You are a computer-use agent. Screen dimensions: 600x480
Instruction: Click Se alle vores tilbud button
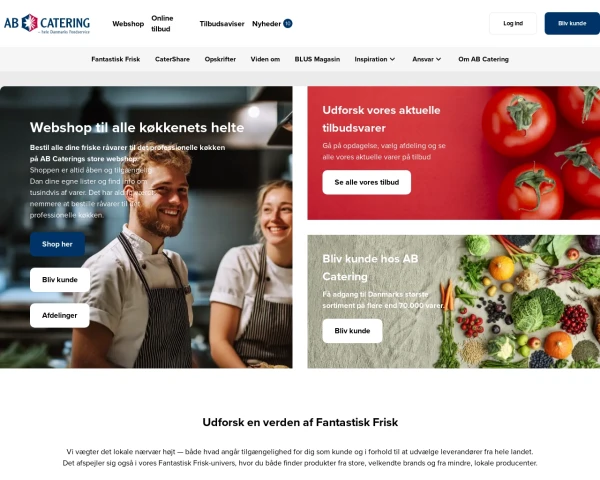(x=367, y=182)
